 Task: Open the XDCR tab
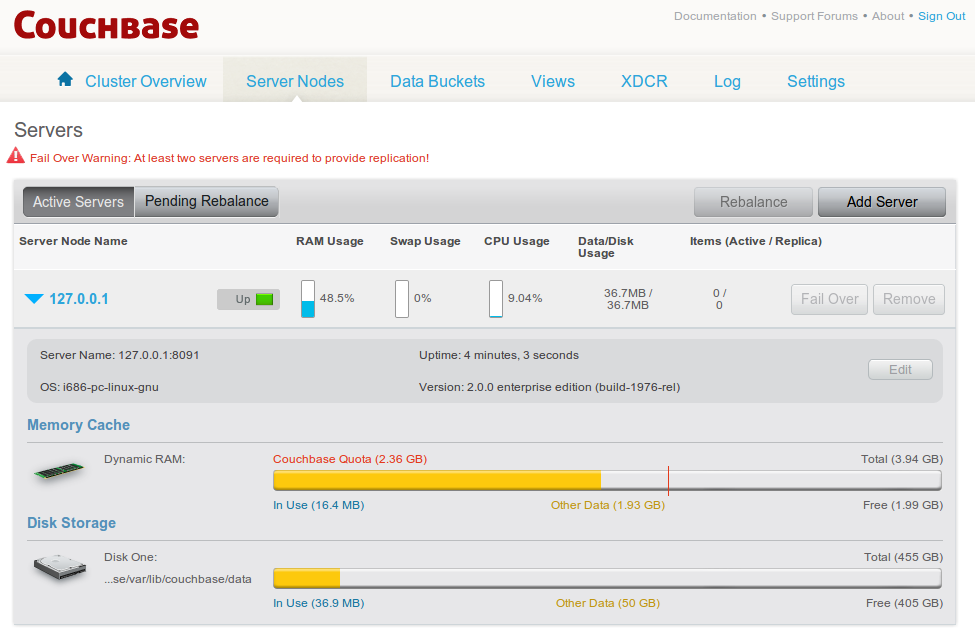(x=643, y=81)
